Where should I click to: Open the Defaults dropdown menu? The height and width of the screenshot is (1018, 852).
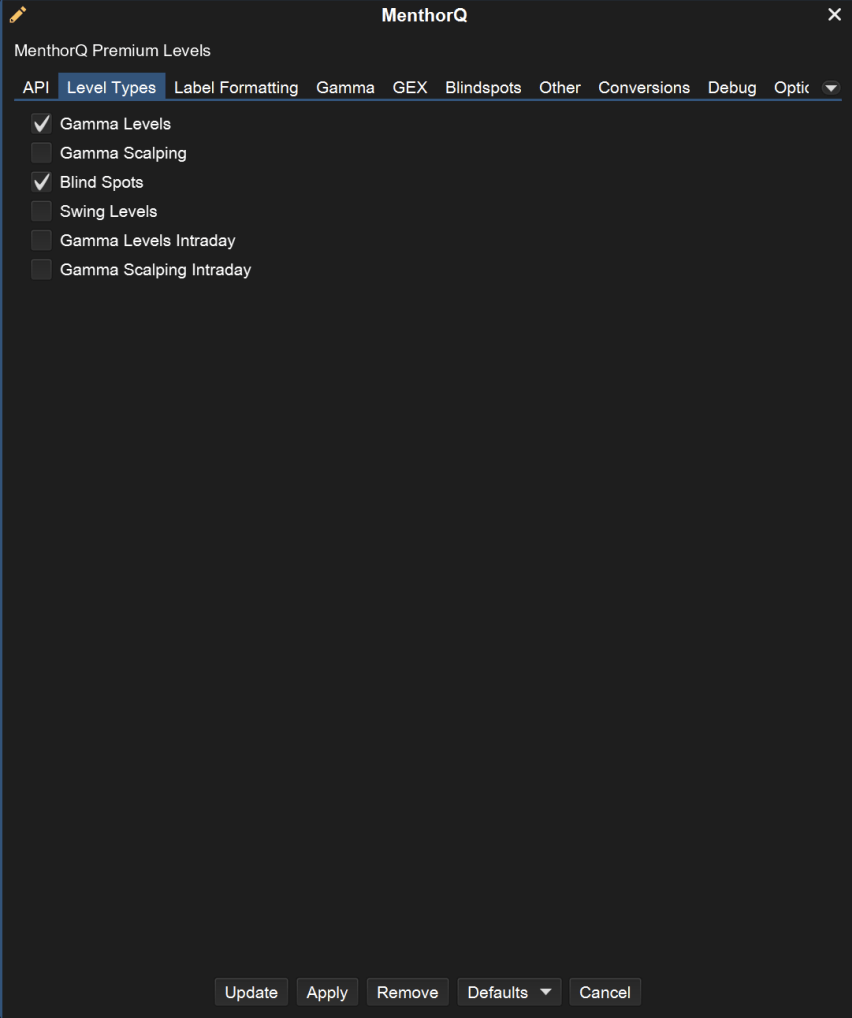tap(508, 992)
